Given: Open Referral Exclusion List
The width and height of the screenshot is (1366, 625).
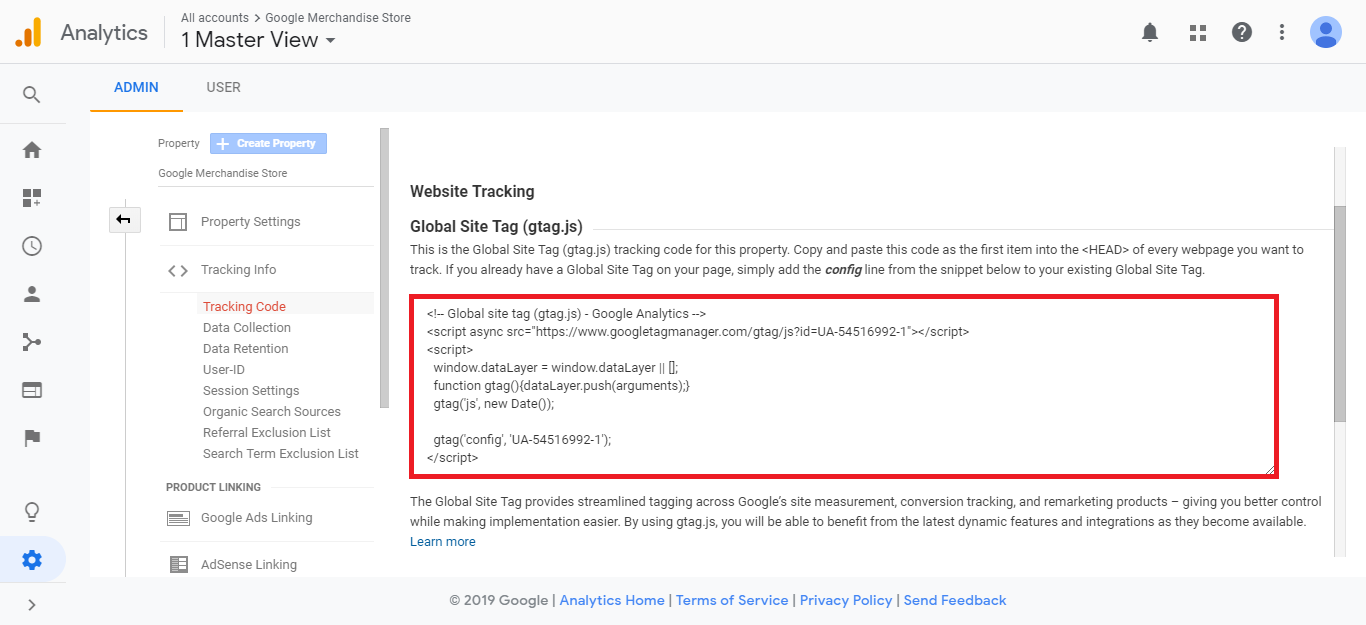Looking at the screenshot, I should point(267,433).
